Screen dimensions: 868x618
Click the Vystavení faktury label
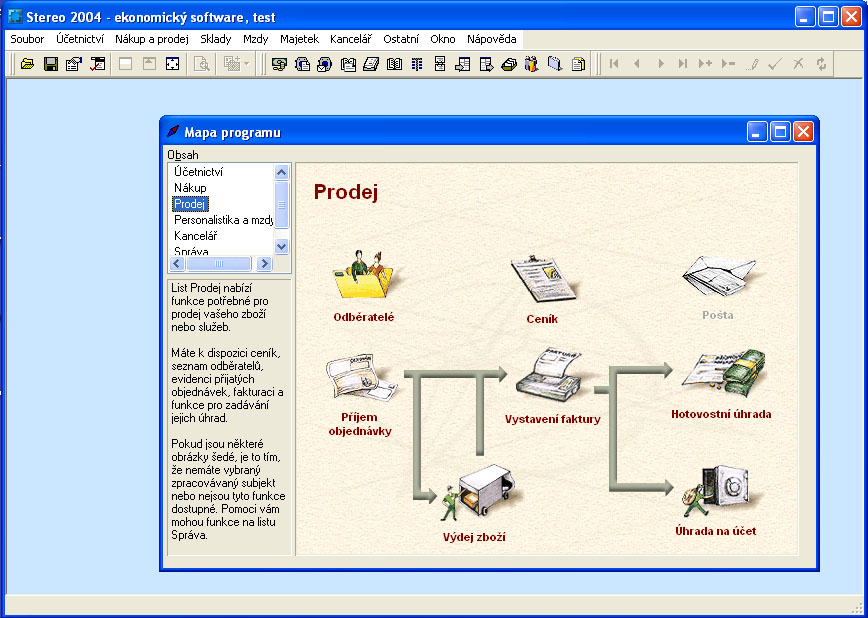552,419
